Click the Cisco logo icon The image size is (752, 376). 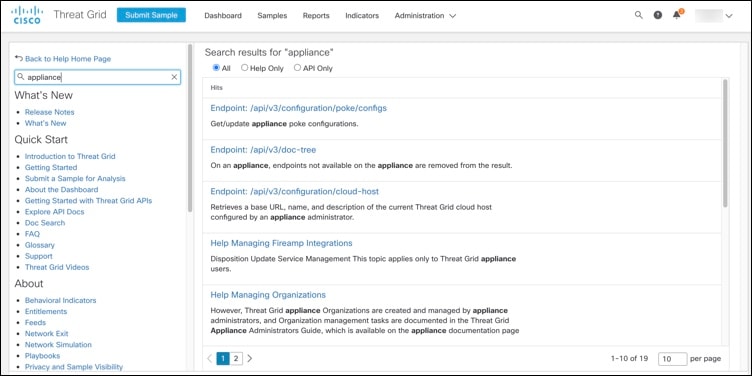pos(26,15)
